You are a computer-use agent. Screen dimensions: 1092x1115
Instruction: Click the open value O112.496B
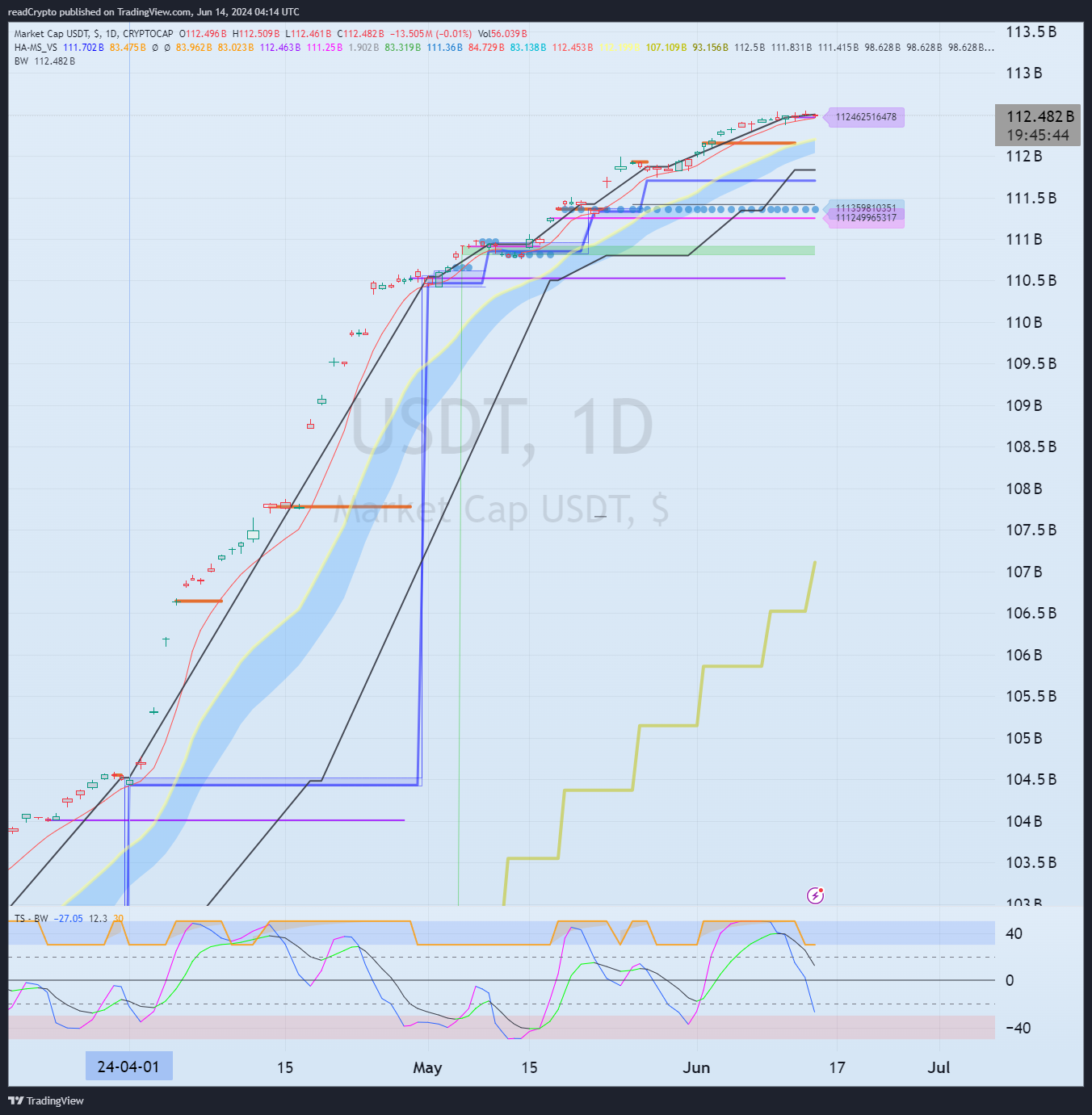click(x=203, y=34)
